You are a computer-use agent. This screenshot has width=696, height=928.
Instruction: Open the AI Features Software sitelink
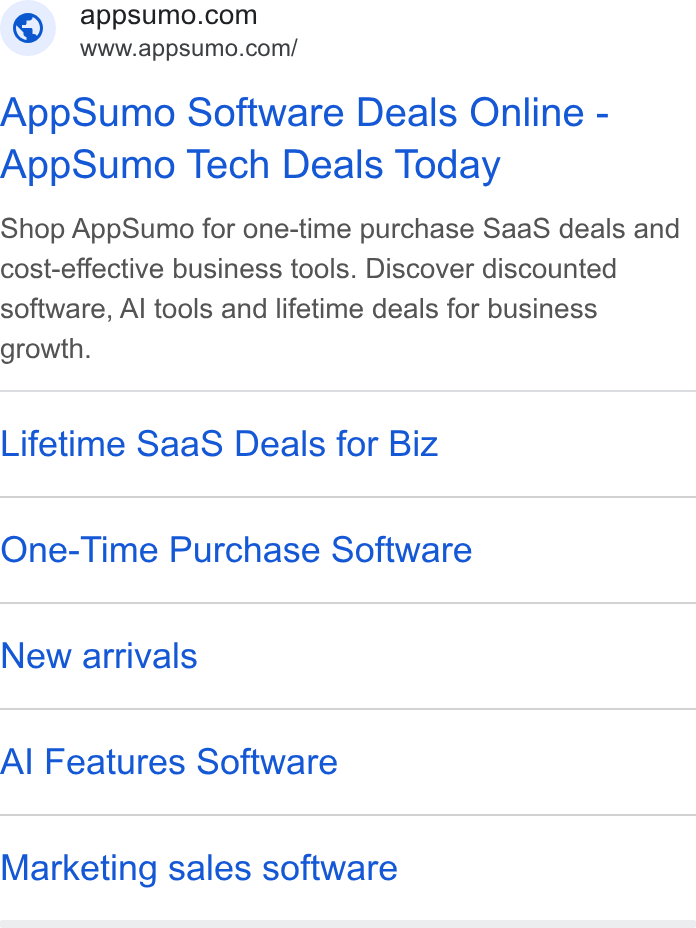(169, 762)
